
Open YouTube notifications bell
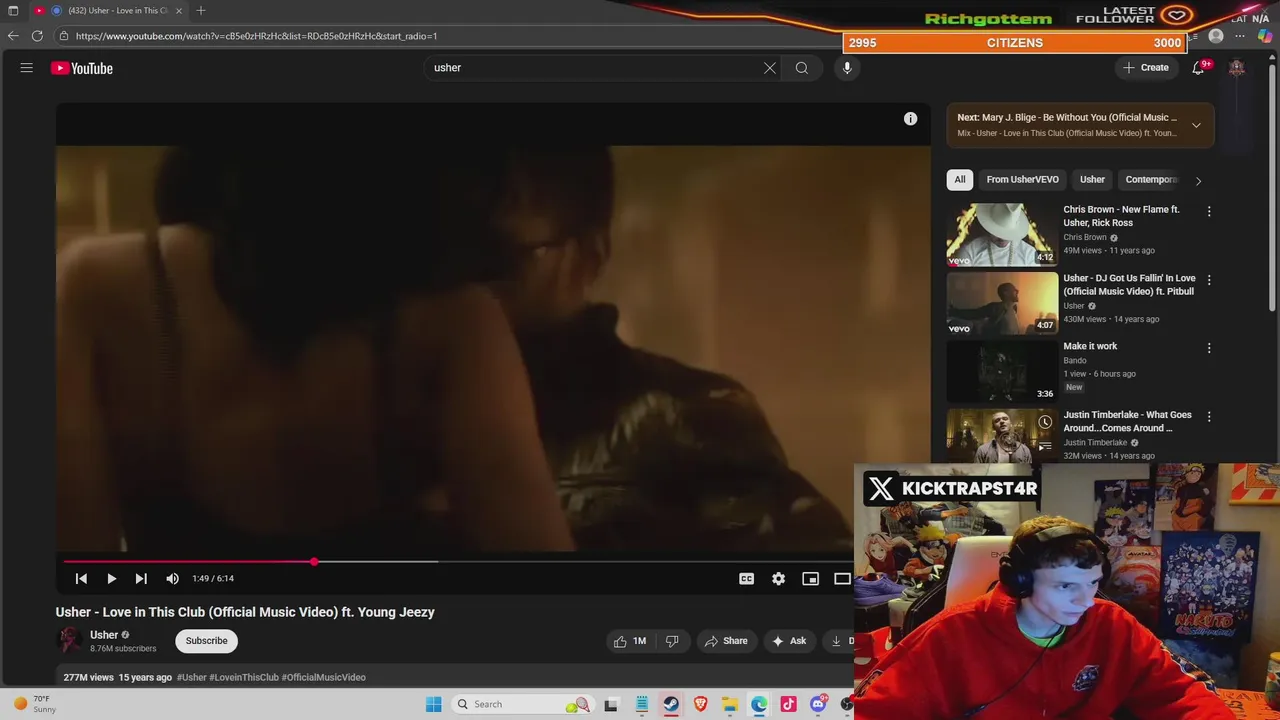tap(1198, 68)
